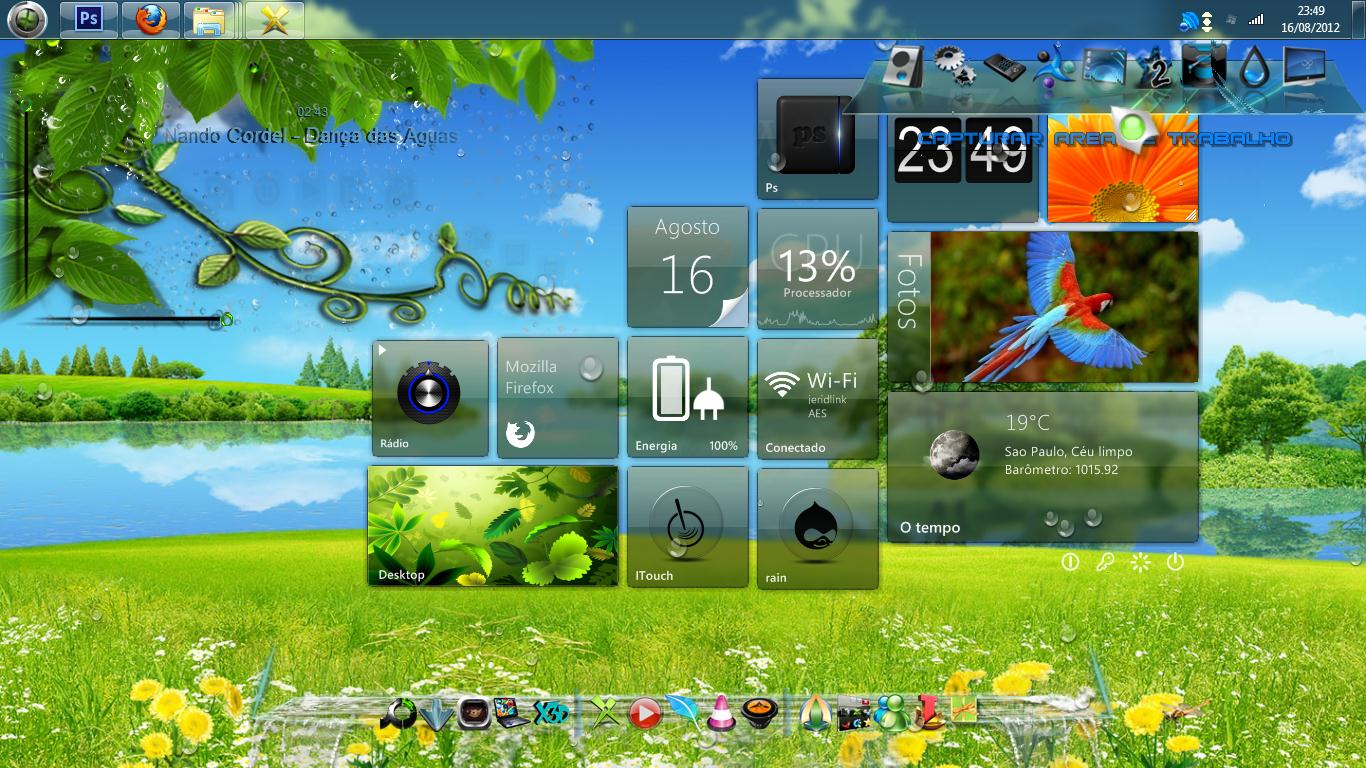Image resolution: width=1366 pixels, height=768 pixels.
Task: Open the Agosto 16 calendar tile
Action: click(x=687, y=267)
